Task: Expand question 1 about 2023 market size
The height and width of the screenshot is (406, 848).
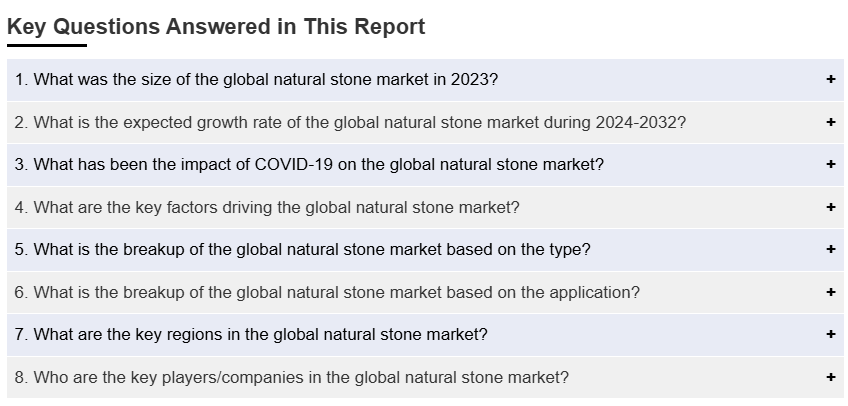Action: tap(256, 80)
